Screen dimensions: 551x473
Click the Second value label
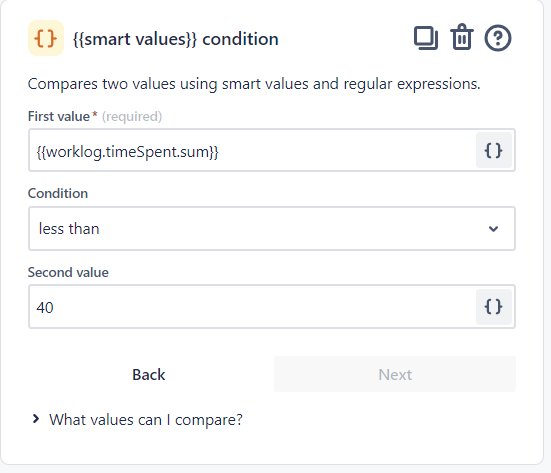68,272
